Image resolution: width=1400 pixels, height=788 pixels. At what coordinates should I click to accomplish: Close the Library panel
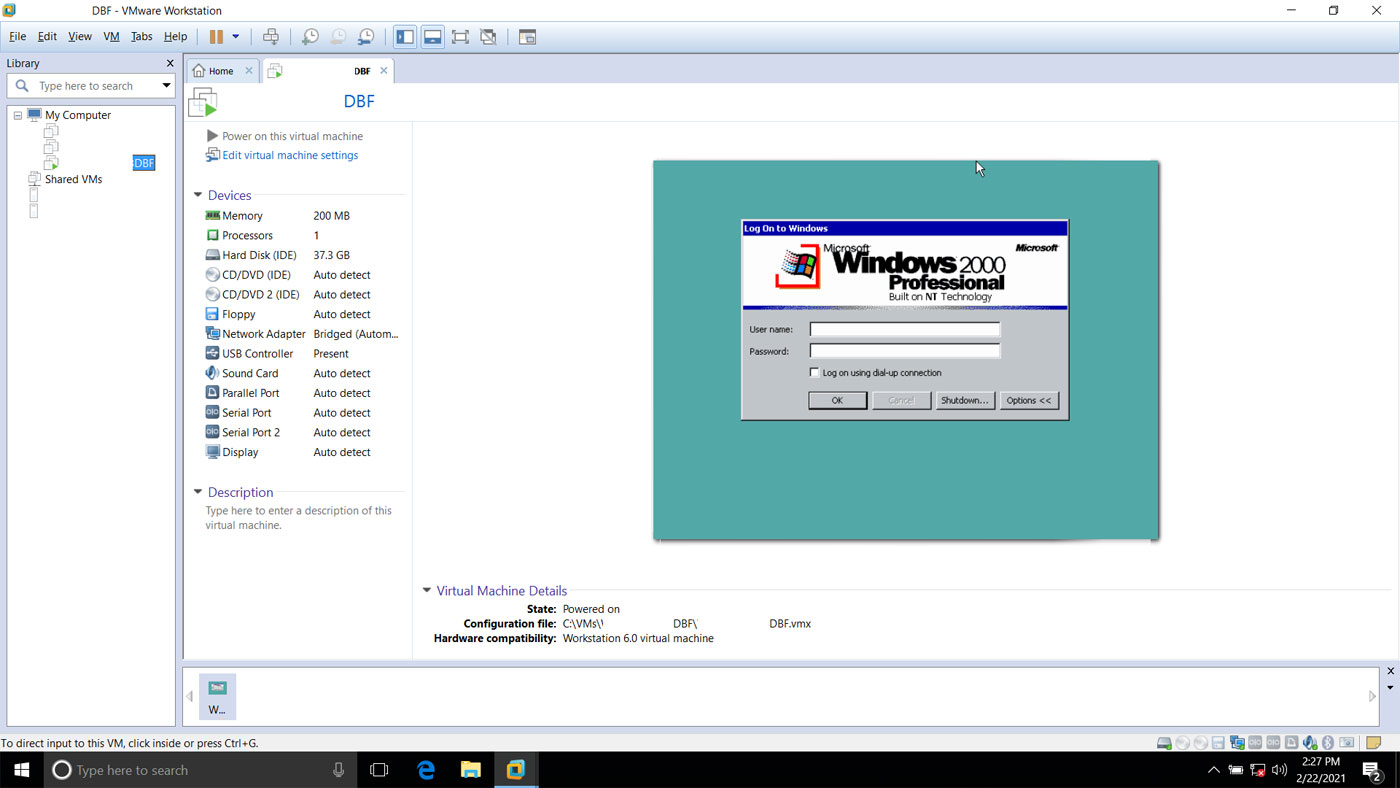point(169,63)
